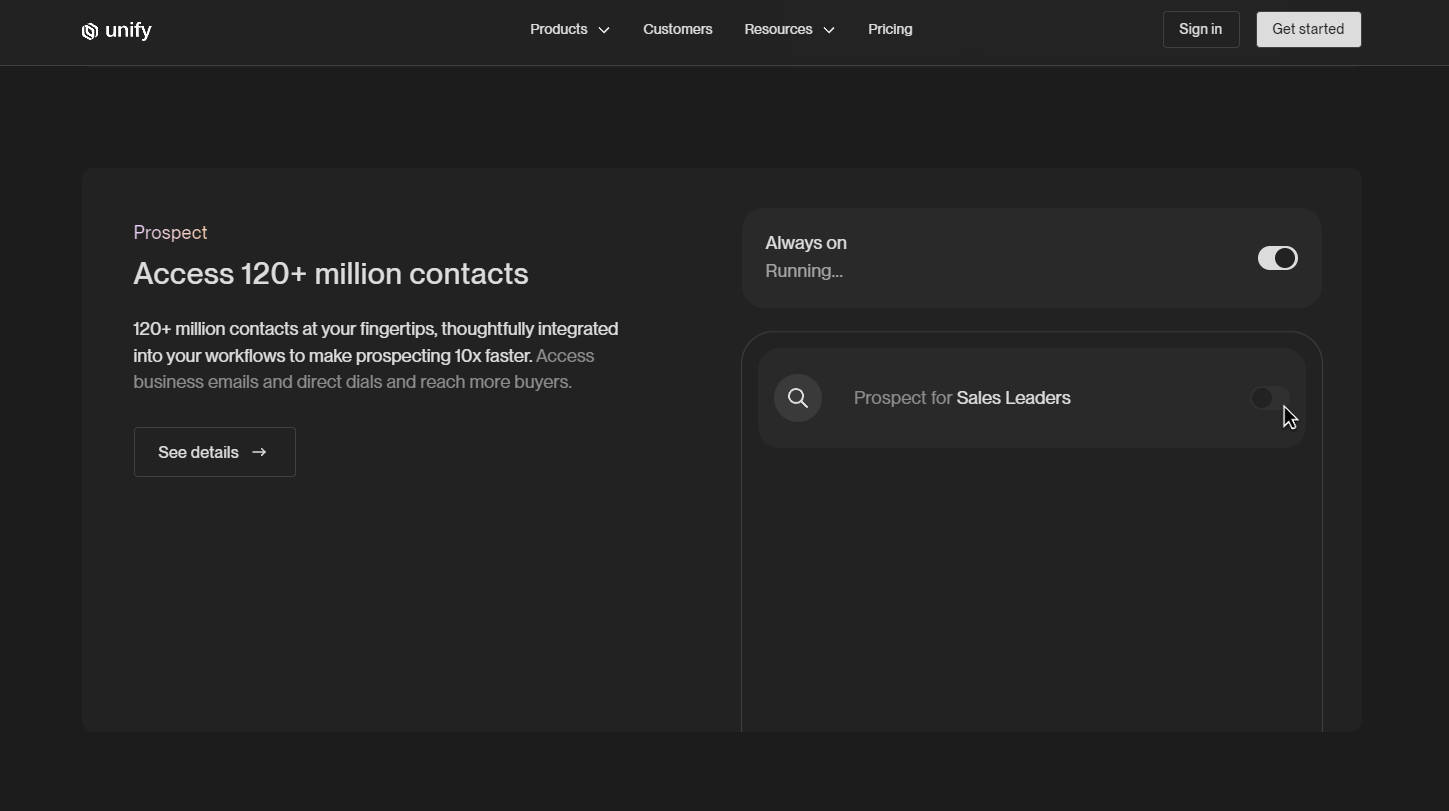Expand the chevron next to Products
This screenshot has height=811, width=1449.
(x=604, y=30)
